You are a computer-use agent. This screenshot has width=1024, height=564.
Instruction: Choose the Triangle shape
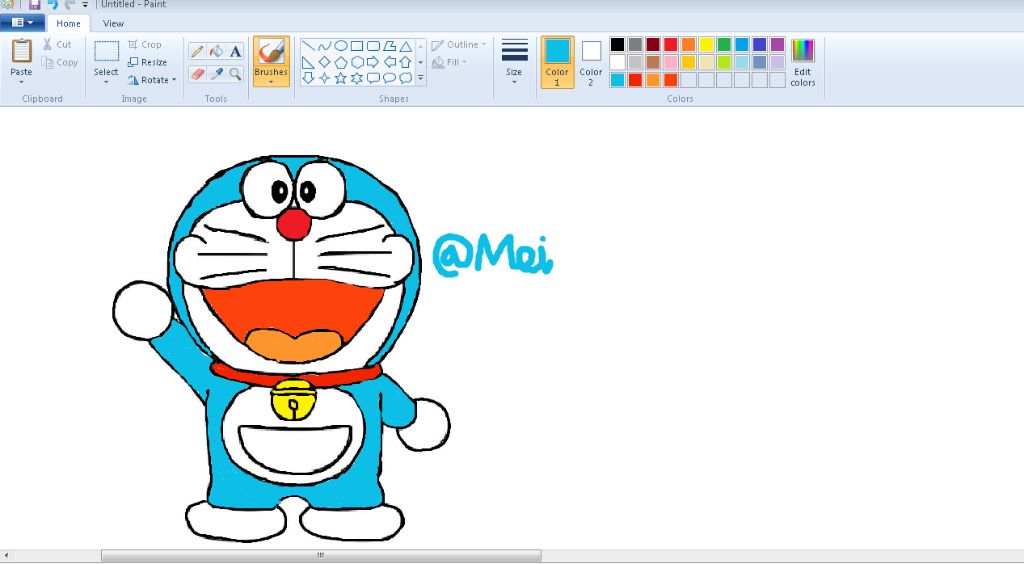(406, 46)
